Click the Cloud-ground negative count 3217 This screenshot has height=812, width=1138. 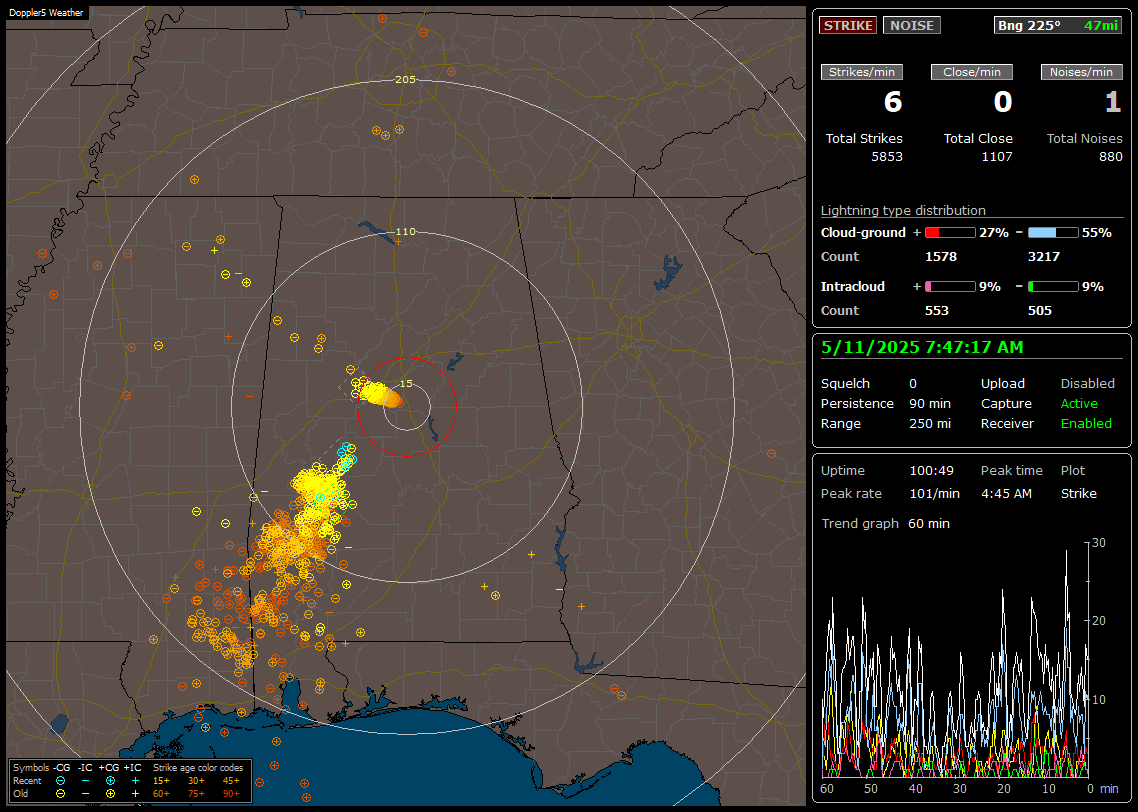pos(1044,257)
